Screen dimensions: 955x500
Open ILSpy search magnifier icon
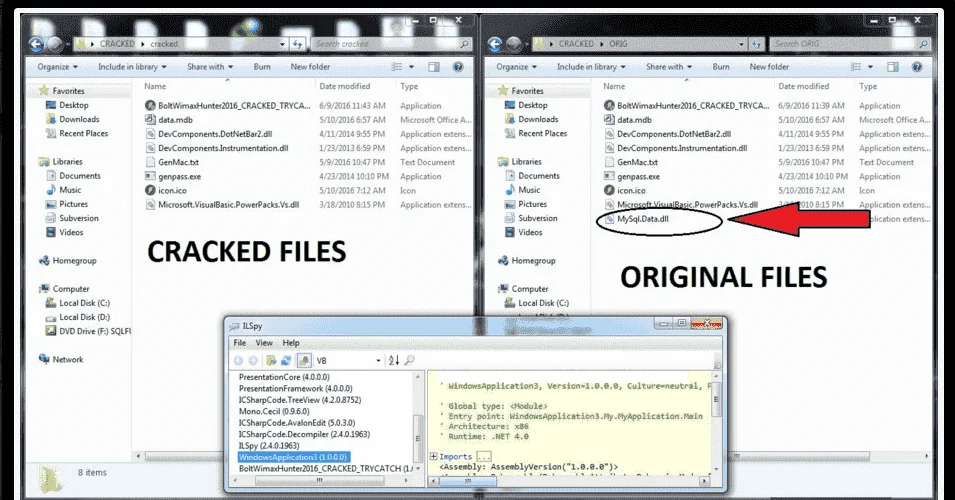409,361
